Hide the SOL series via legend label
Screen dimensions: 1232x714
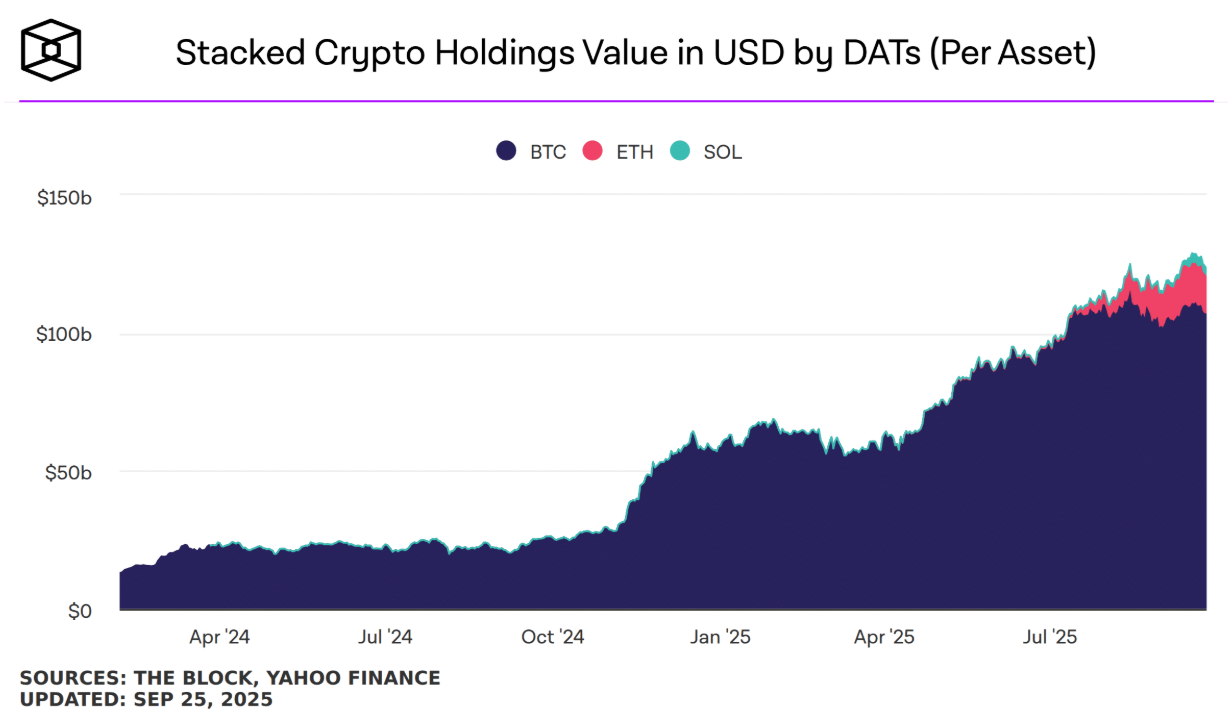[723, 153]
